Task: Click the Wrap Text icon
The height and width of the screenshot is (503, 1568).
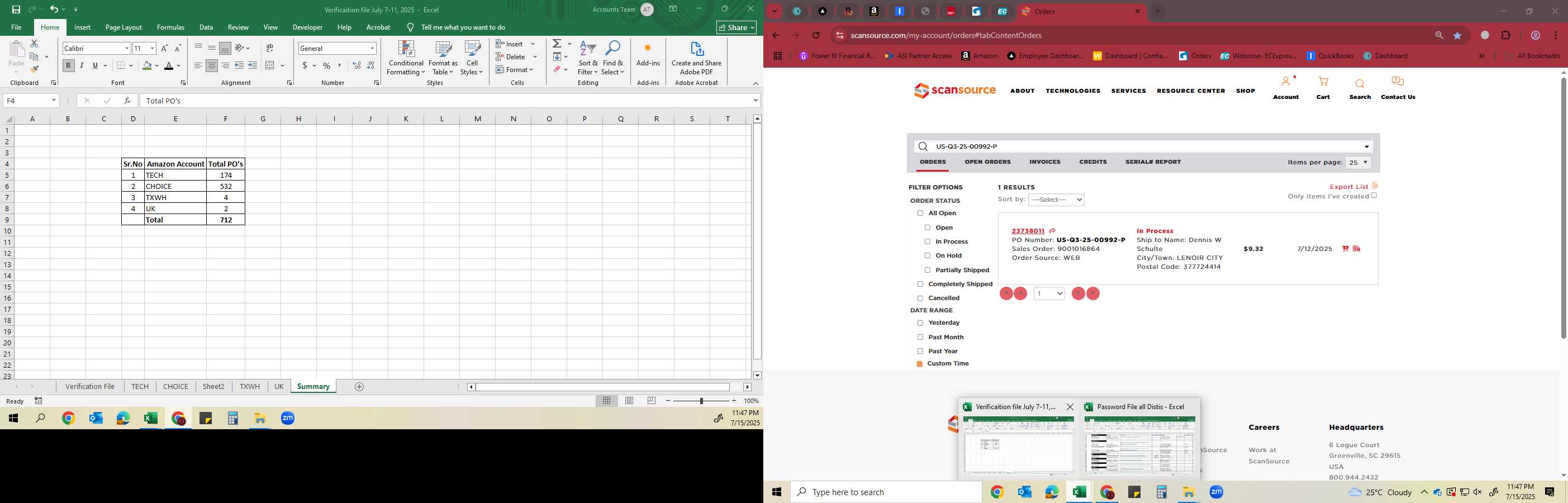Action: pos(270,48)
